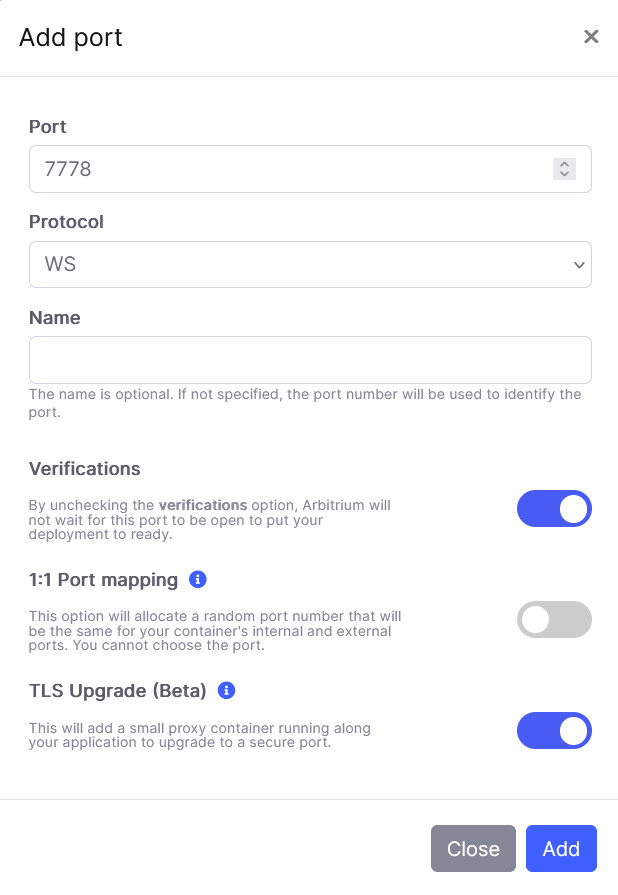Click the TLS Upgrade (Beta) heading text
This screenshot has height=895, width=618.
118,691
